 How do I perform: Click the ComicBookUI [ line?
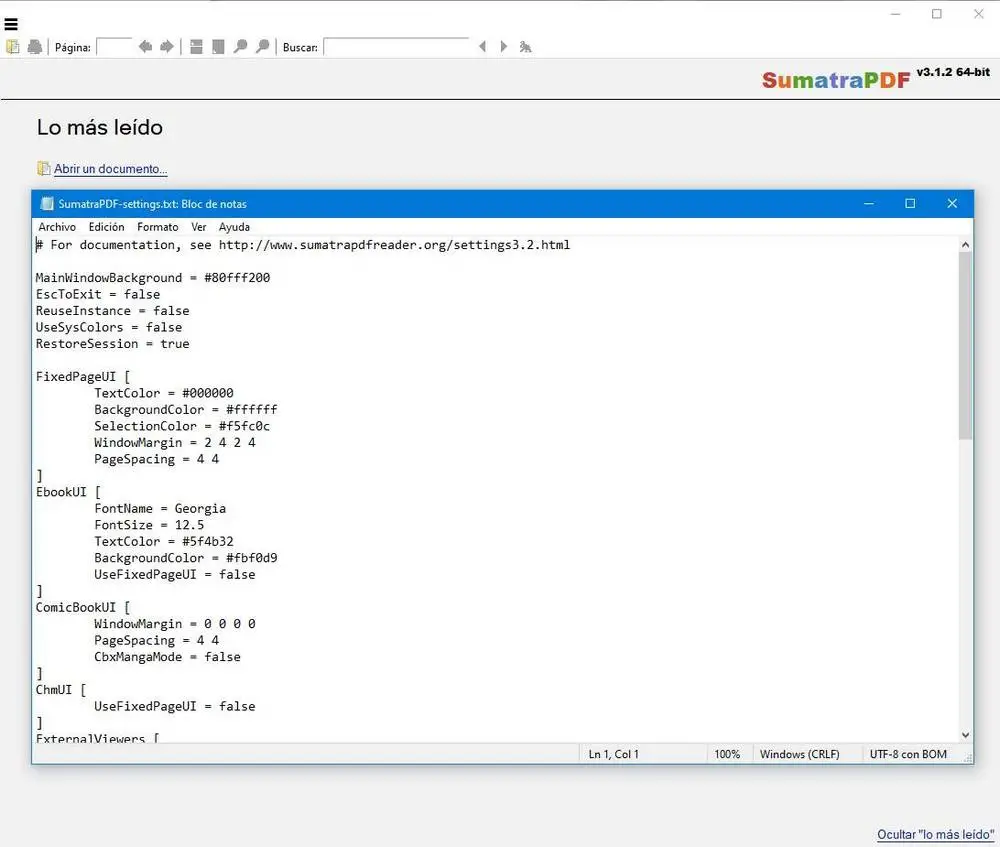point(83,608)
